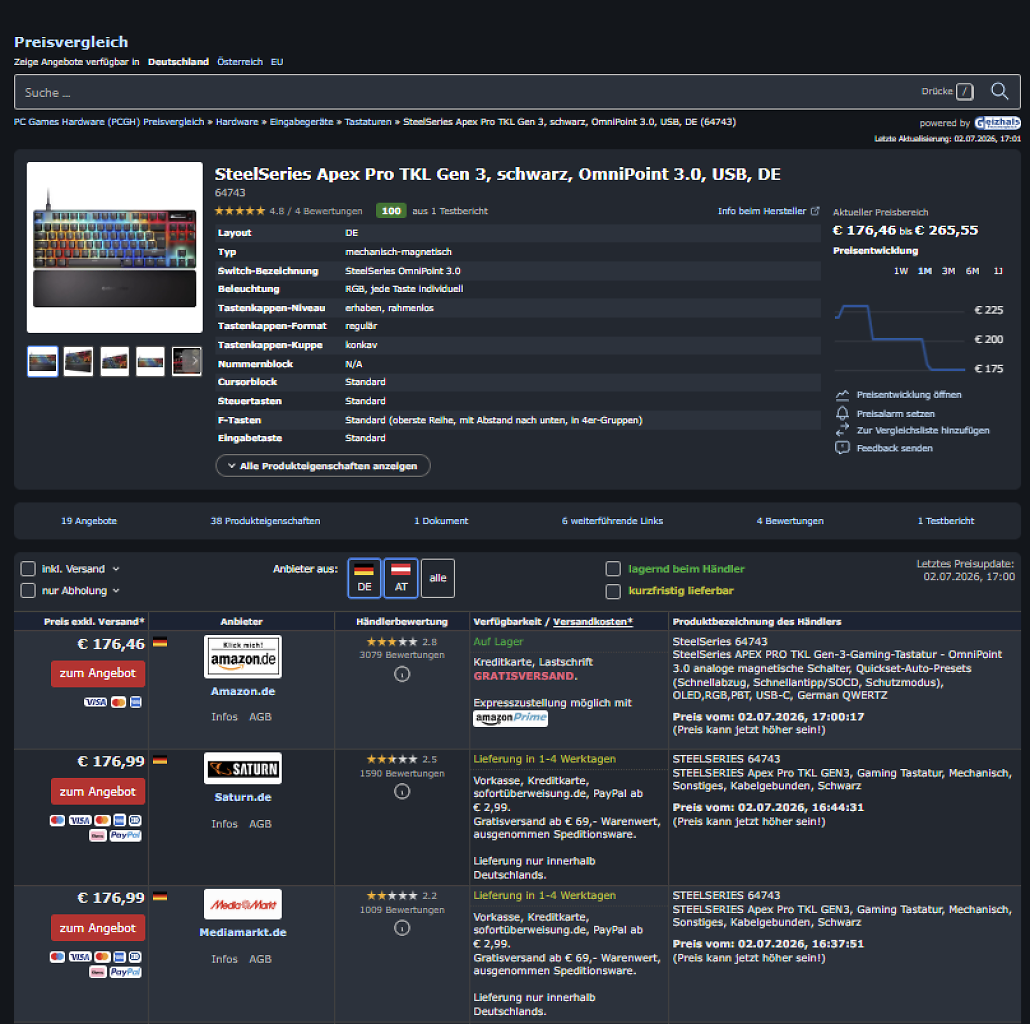Open Hardware breadcrumb link

pos(237,122)
